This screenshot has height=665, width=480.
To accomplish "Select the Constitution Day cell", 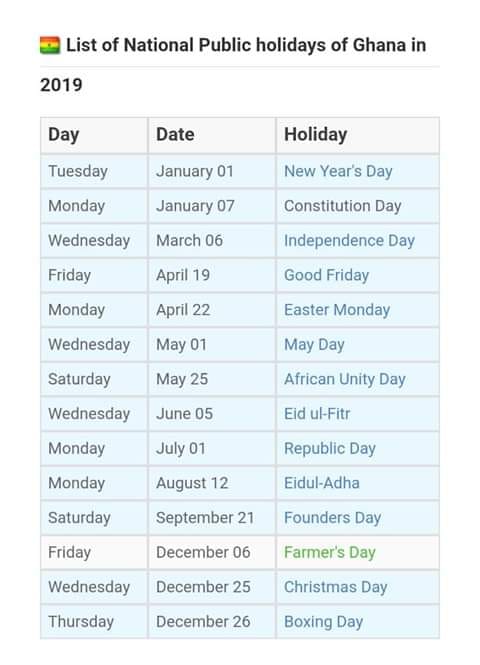I will (x=357, y=206).
